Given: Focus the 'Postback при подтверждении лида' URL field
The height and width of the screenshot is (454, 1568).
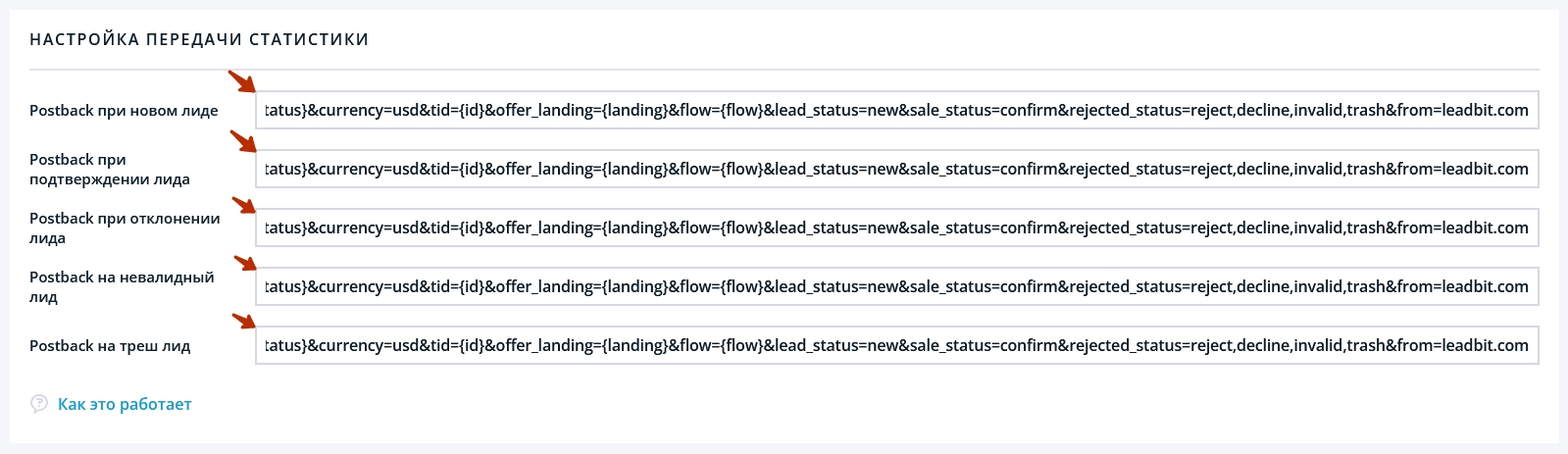Looking at the screenshot, I should pos(897,169).
